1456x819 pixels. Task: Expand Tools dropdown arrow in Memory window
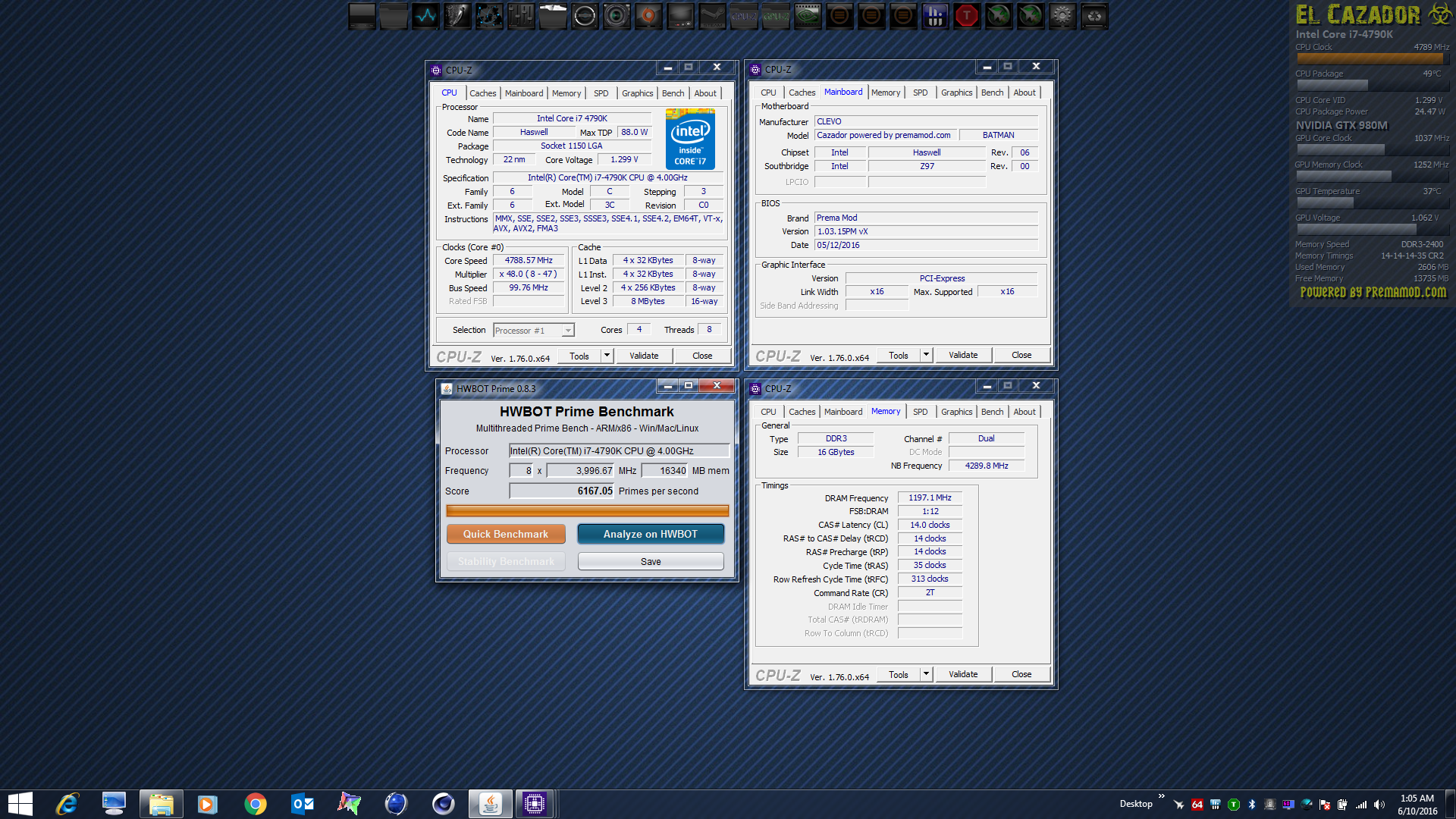pos(926,674)
